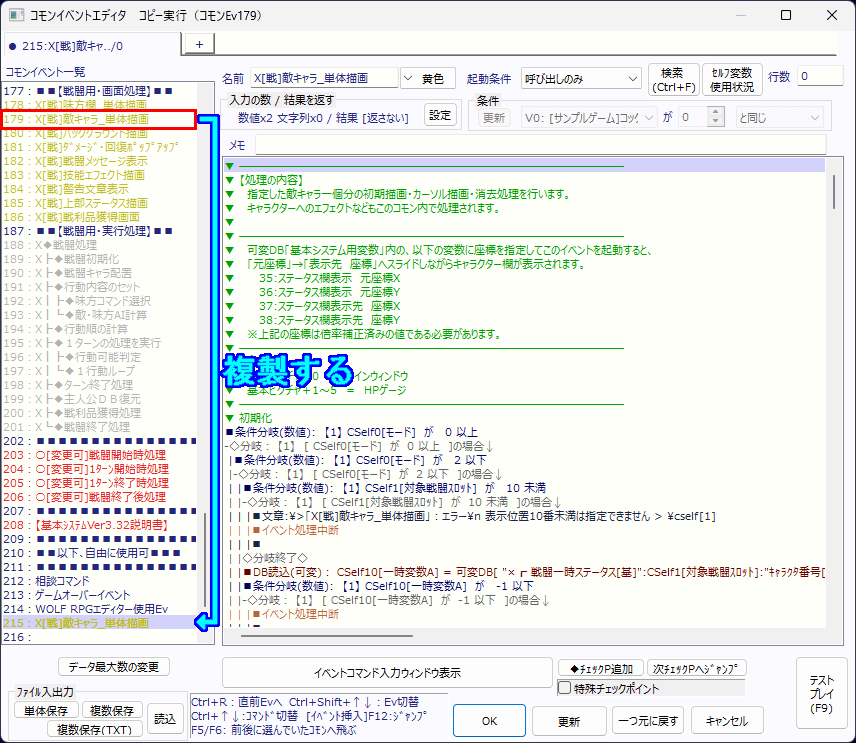Add a new tab with the + button
Image resolution: width=856 pixels, height=743 pixels.
pos(198,44)
